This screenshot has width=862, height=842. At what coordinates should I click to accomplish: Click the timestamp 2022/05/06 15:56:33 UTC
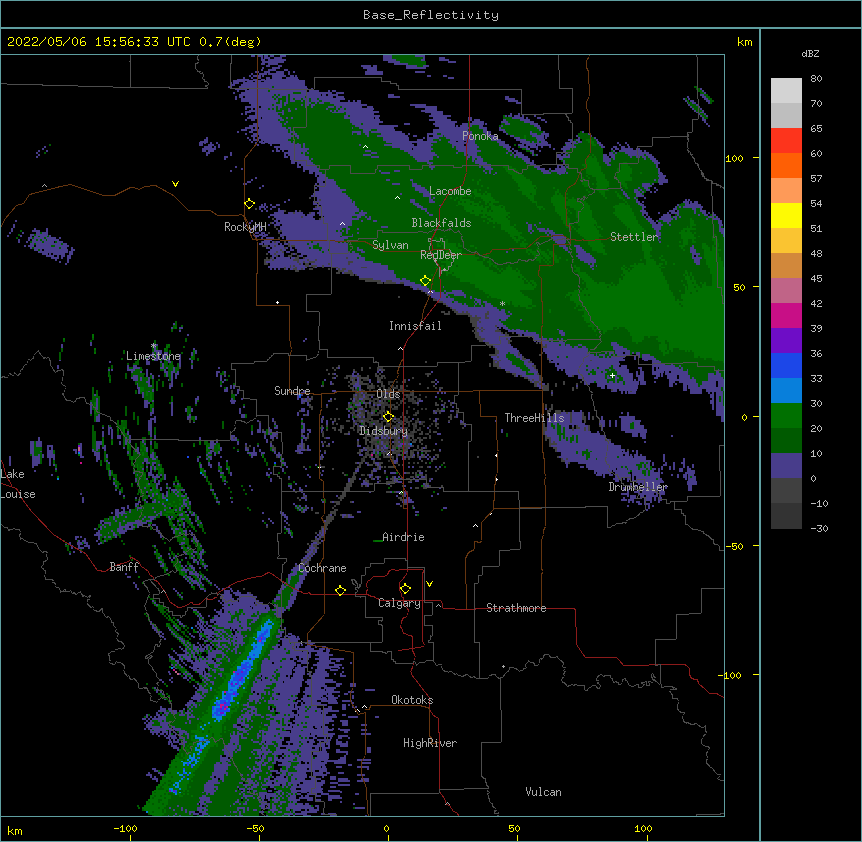point(99,42)
